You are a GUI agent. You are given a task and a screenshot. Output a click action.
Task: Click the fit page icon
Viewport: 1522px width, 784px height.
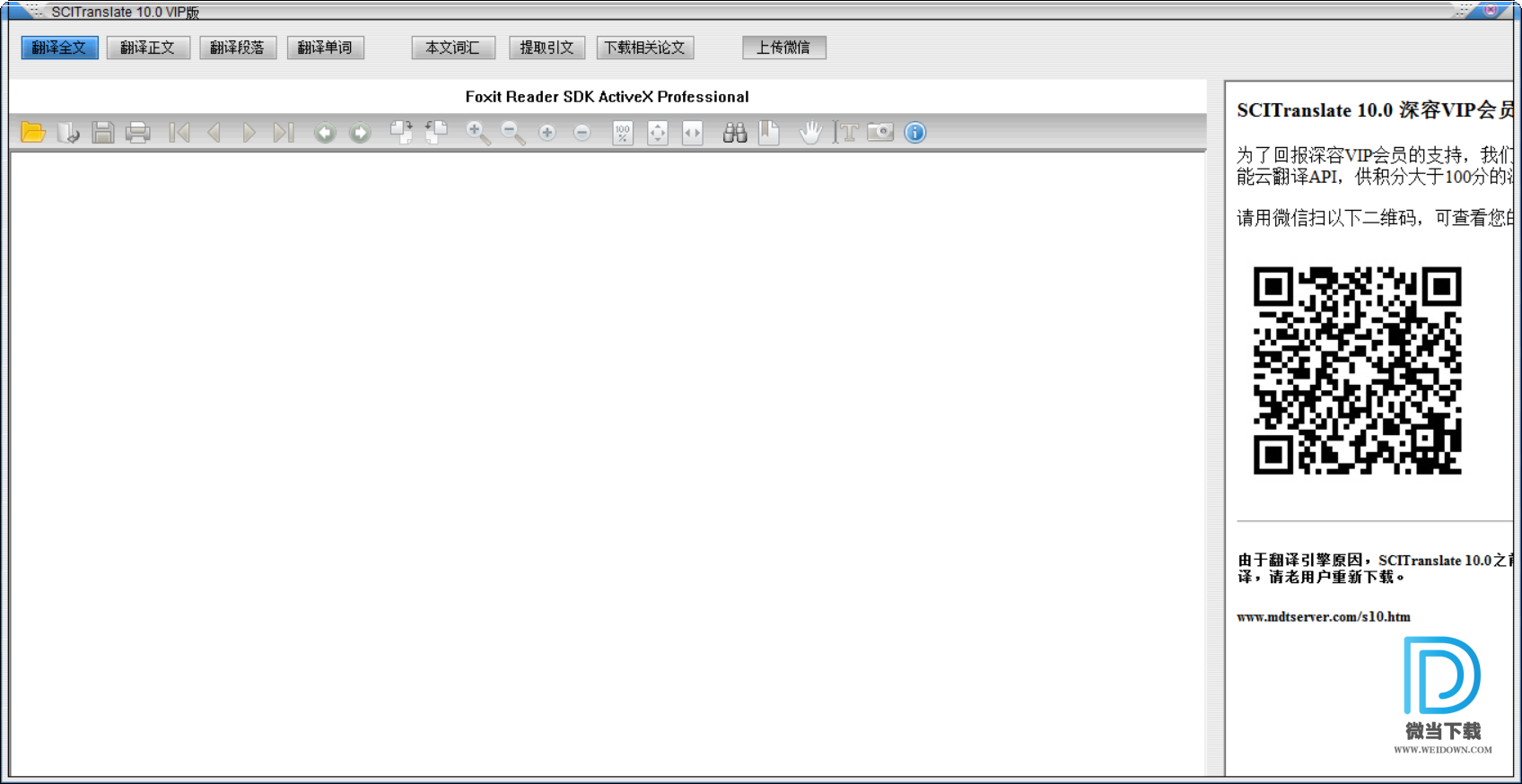(x=658, y=133)
